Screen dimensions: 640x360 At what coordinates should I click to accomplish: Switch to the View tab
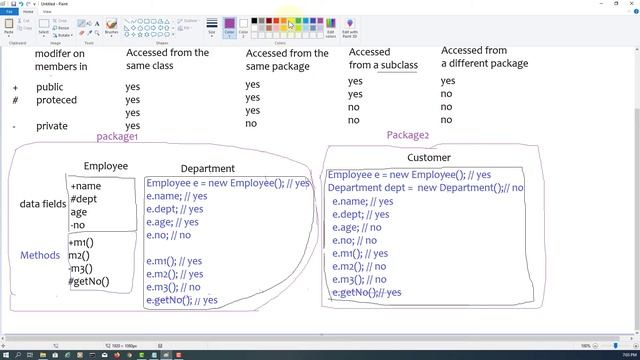coord(47,11)
